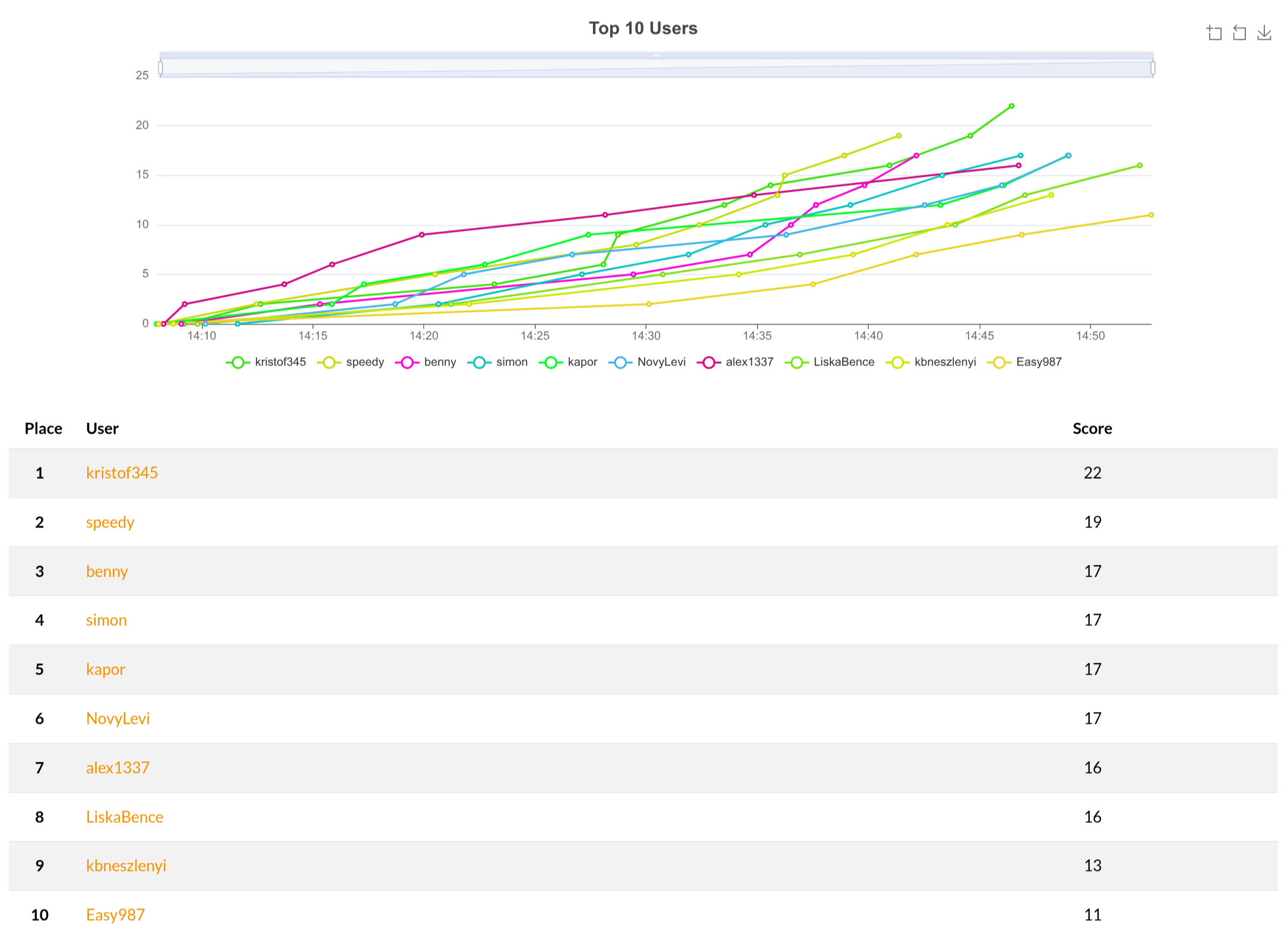The image size is (1288, 938).
Task: Open NovyLevi user link
Action: 118,718
